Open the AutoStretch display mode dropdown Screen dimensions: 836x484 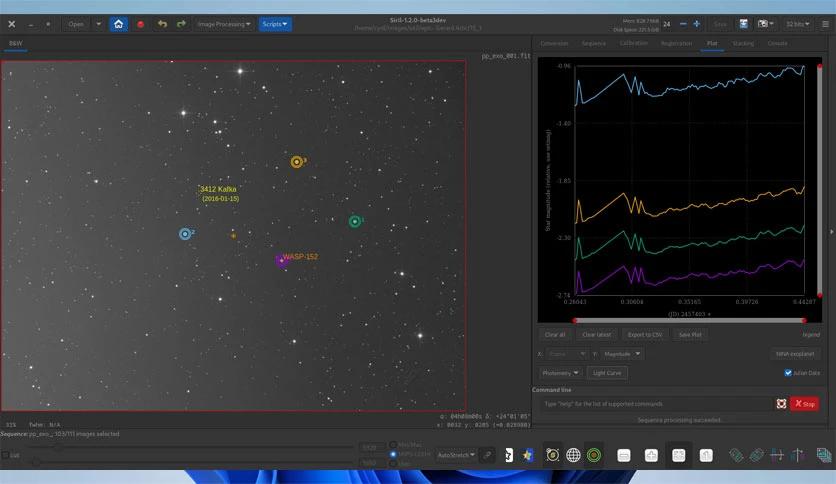click(x=456, y=455)
